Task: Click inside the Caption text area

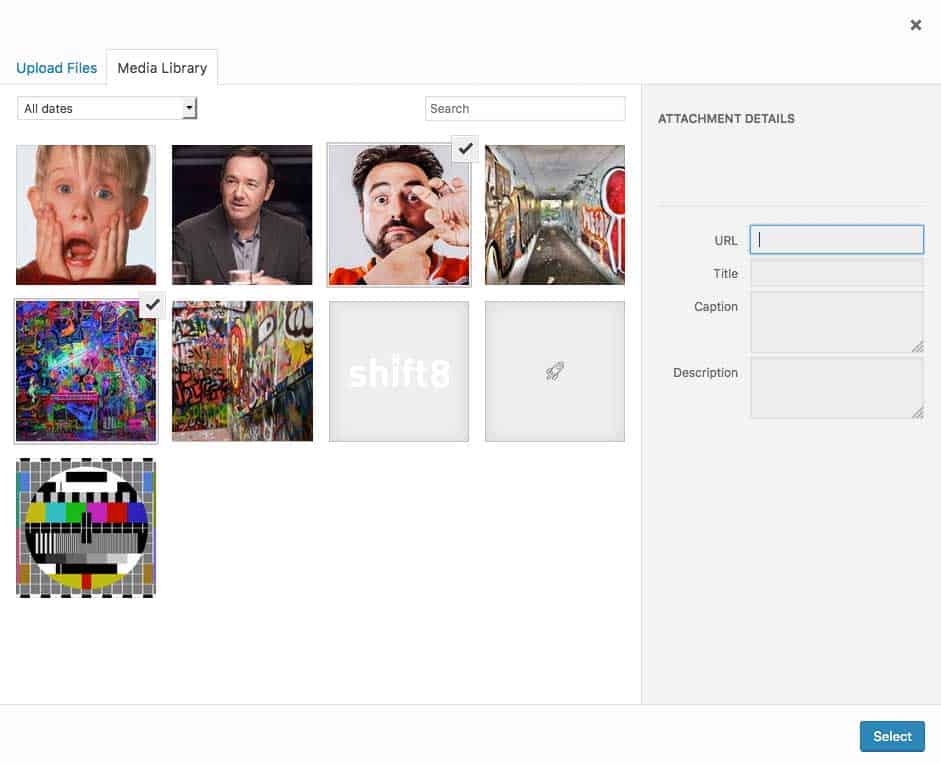Action: coord(837,322)
